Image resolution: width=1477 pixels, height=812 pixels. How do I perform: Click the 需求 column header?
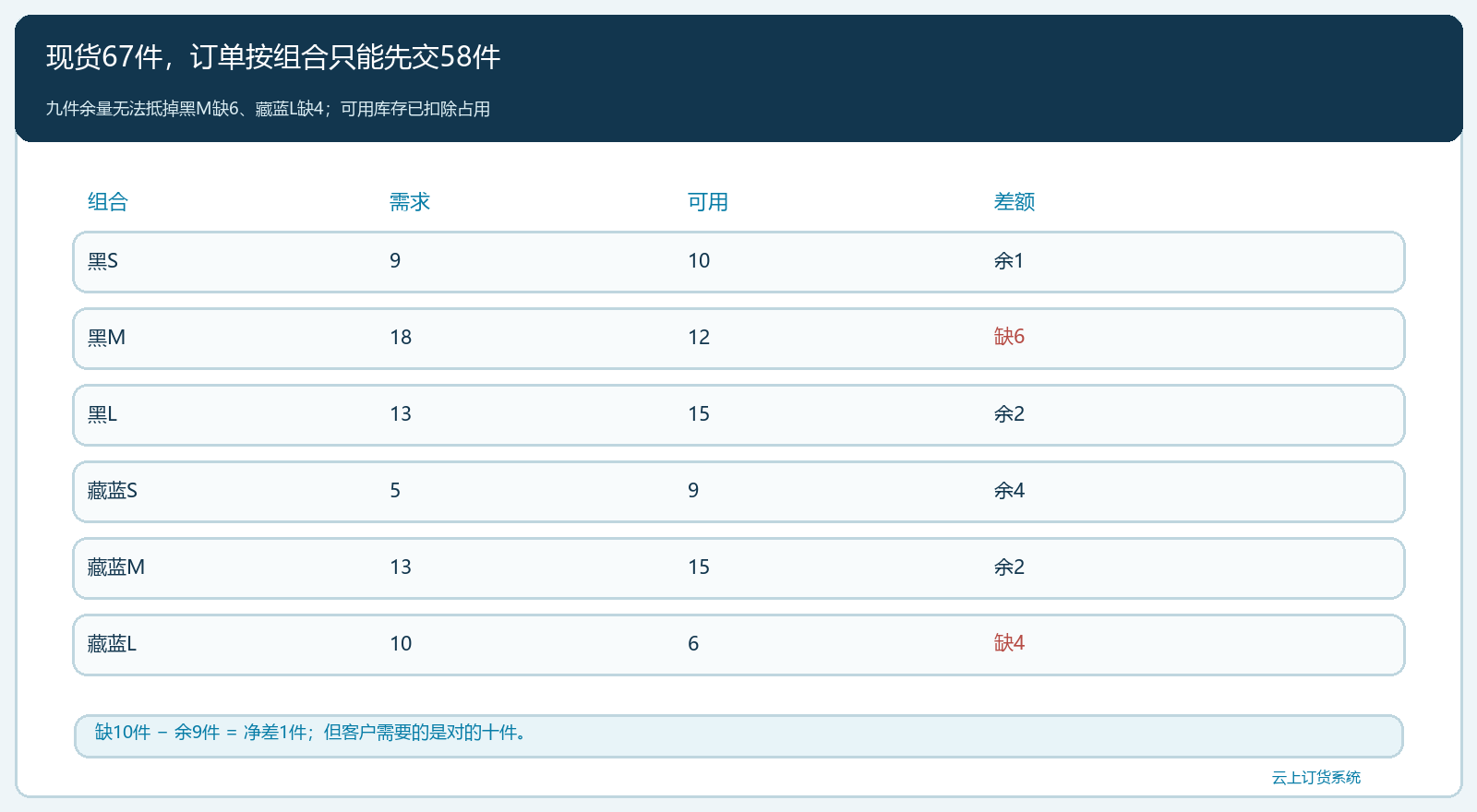pos(410,202)
